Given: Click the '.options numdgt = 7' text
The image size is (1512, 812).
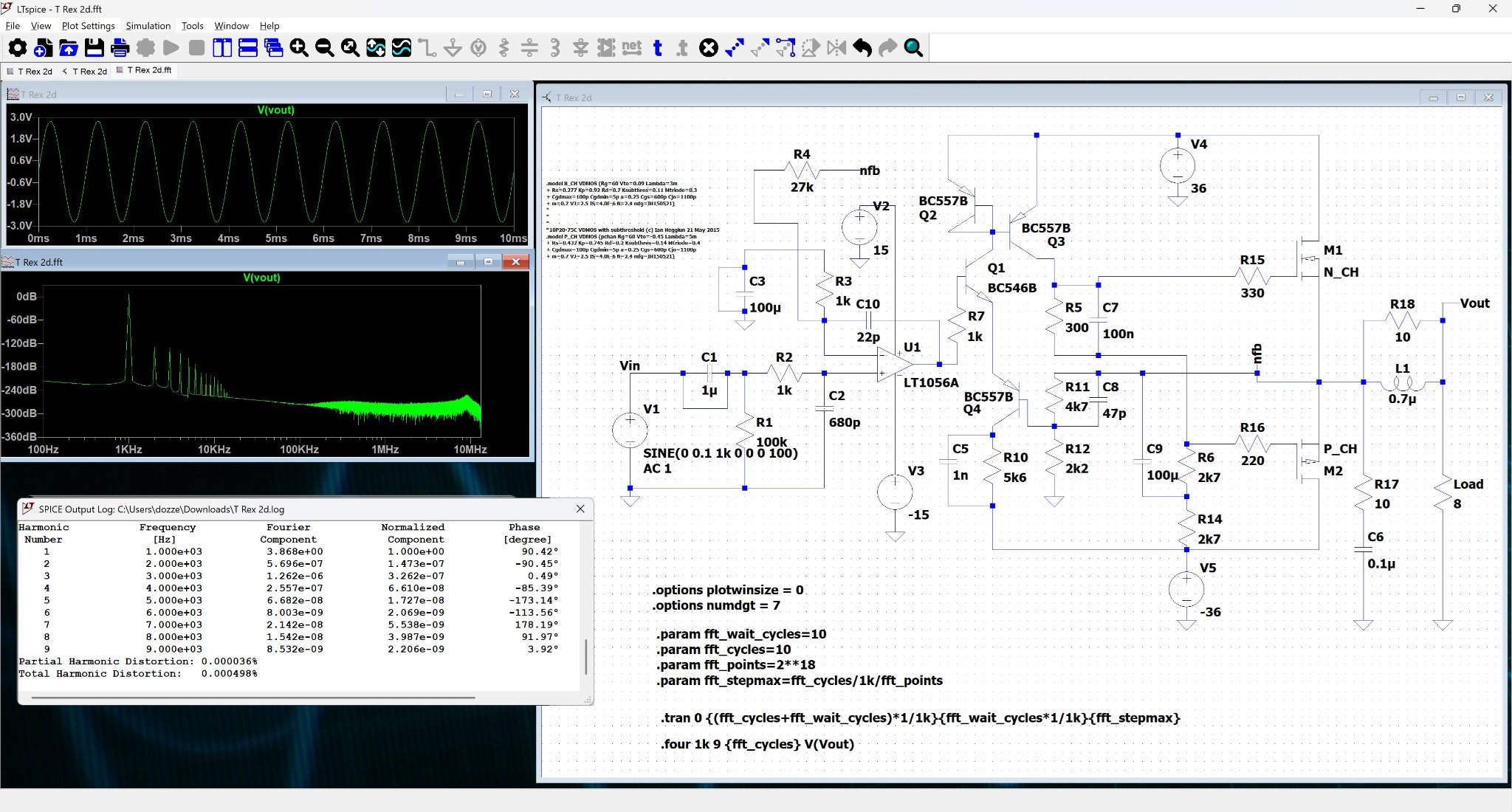Looking at the screenshot, I should click(715, 605).
